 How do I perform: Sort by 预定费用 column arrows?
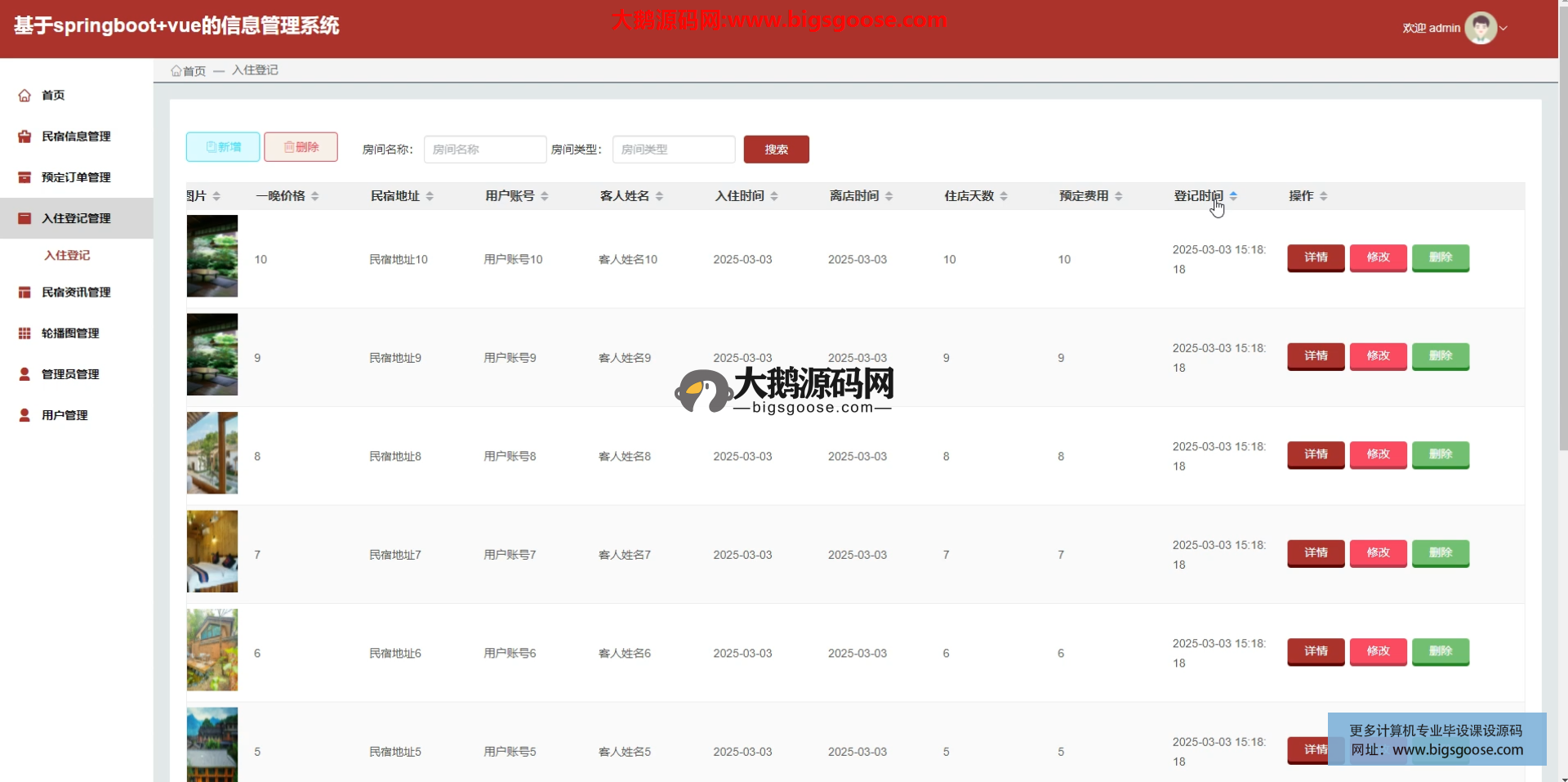1118,196
